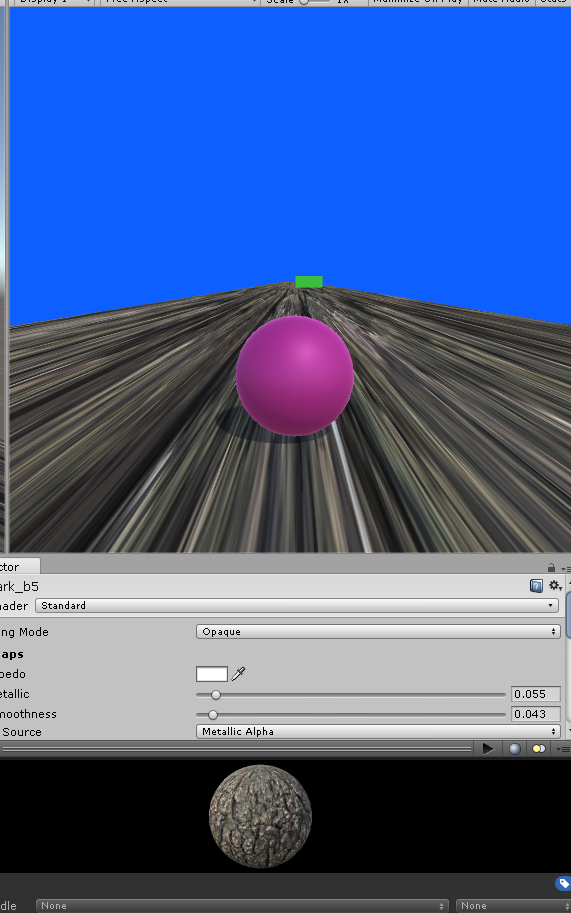Open Source dropdown showing Metallic Alpha

[x=378, y=731]
